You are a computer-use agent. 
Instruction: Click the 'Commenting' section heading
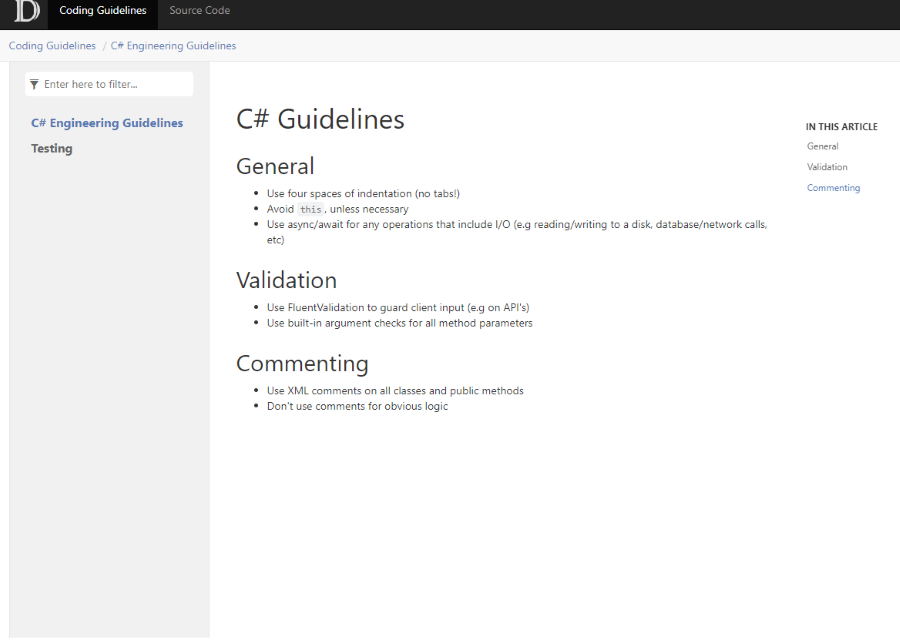pyautogui.click(x=302, y=363)
